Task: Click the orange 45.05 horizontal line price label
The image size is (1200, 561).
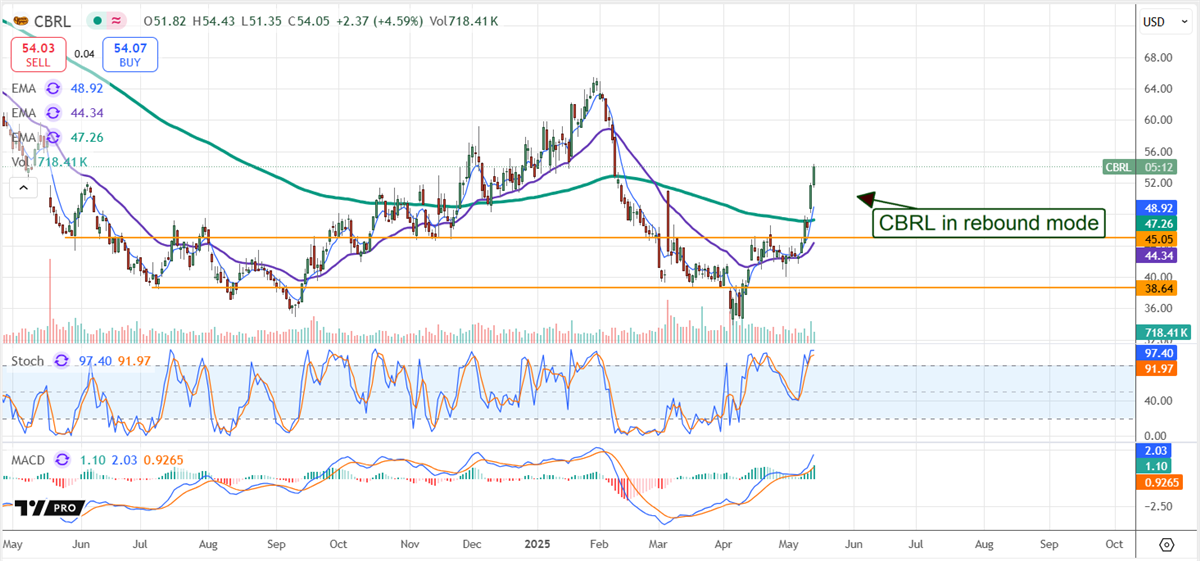Action: click(x=1162, y=239)
